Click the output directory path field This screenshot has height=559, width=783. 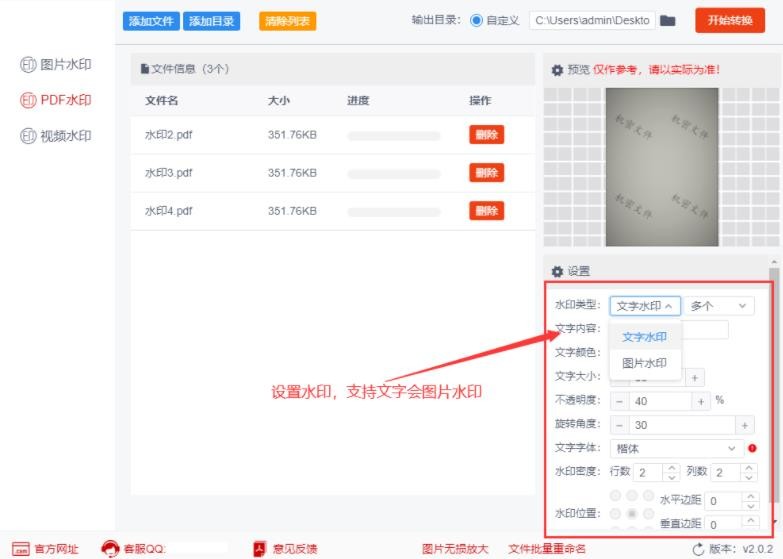pyautogui.click(x=592, y=20)
